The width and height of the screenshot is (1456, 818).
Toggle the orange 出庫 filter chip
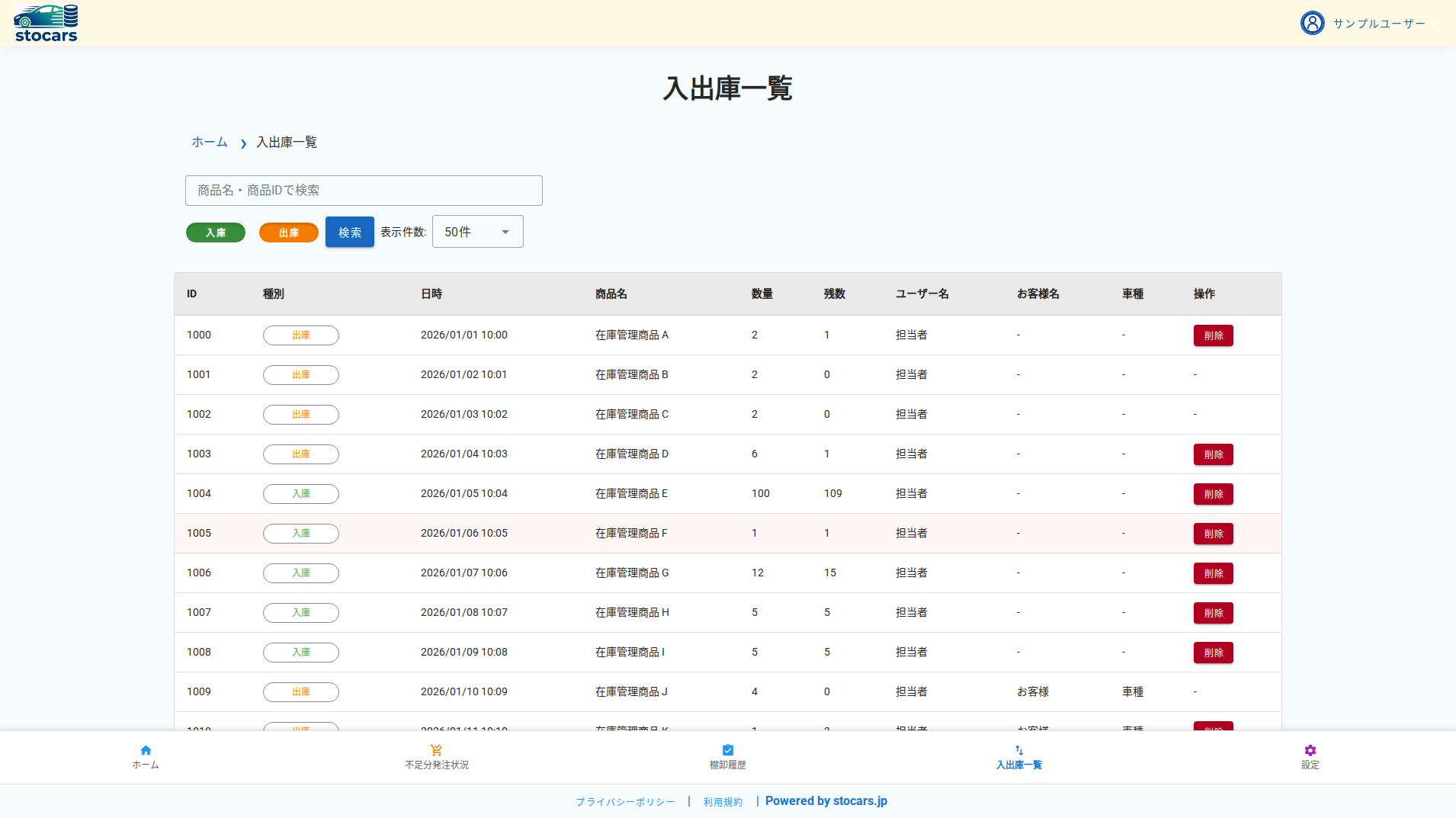pyautogui.click(x=289, y=233)
